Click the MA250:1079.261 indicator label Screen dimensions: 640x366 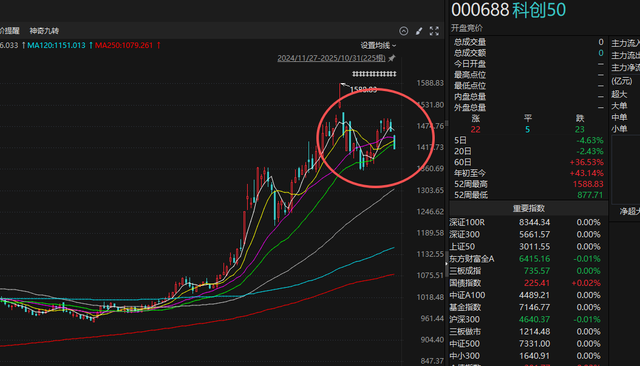124,45
